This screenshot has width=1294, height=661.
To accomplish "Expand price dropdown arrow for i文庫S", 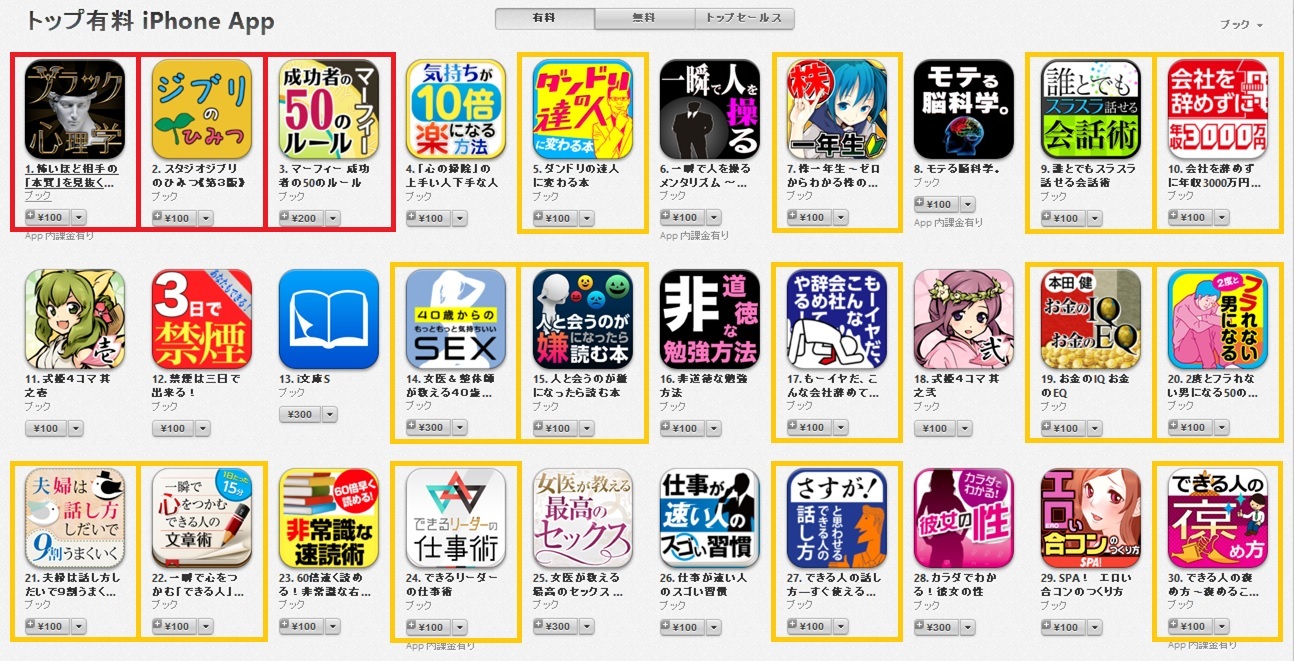I will click(x=330, y=414).
